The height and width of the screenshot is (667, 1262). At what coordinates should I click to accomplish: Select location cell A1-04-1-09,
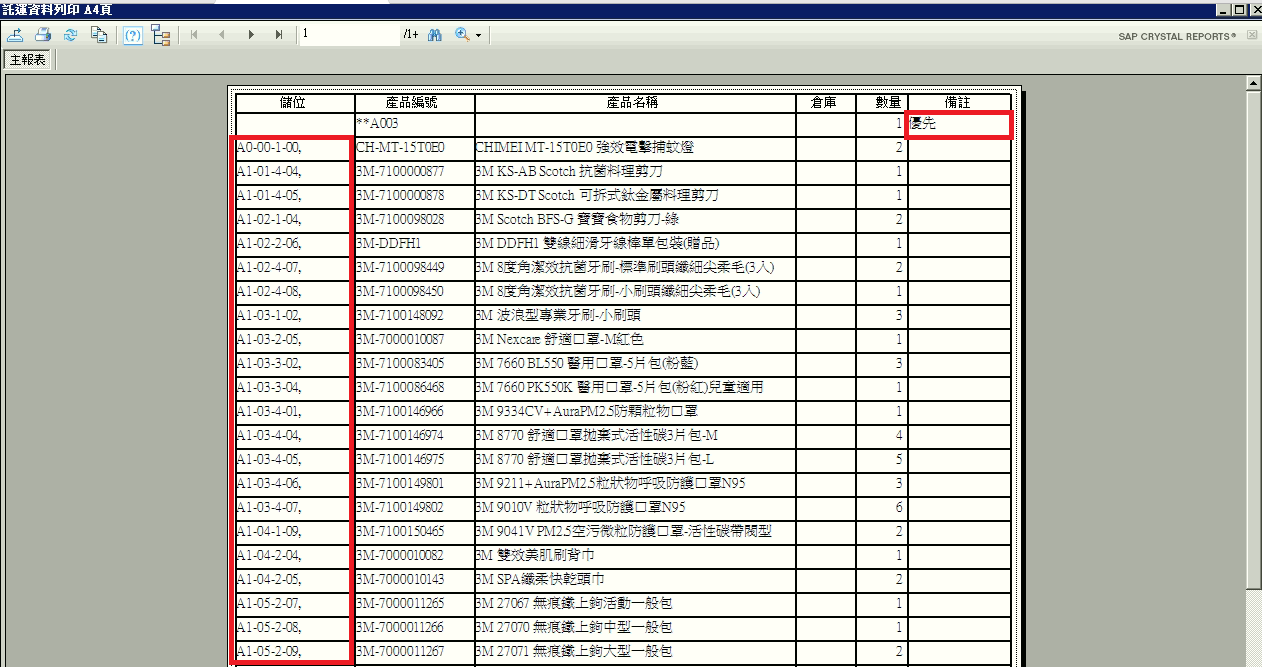click(294, 531)
